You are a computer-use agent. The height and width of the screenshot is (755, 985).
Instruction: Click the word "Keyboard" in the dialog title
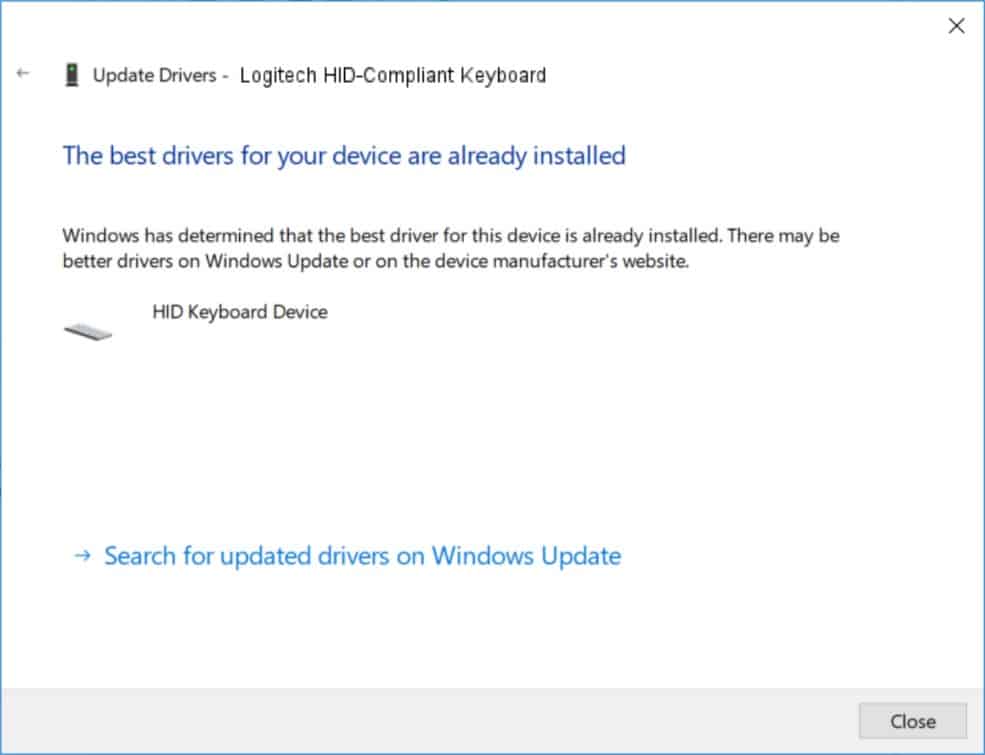coord(502,75)
